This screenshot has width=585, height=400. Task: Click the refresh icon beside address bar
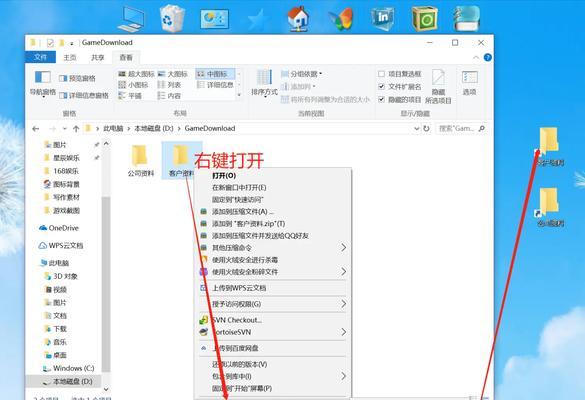[x=426, y=128]
